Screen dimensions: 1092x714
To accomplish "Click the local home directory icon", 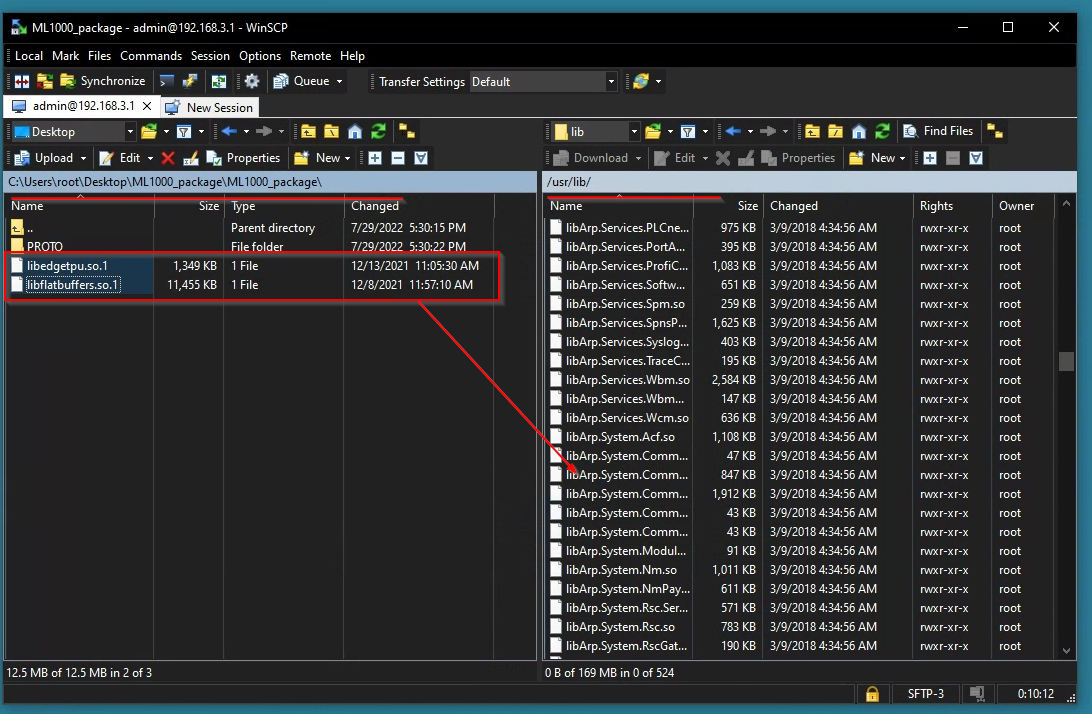I will coord(355,132).
